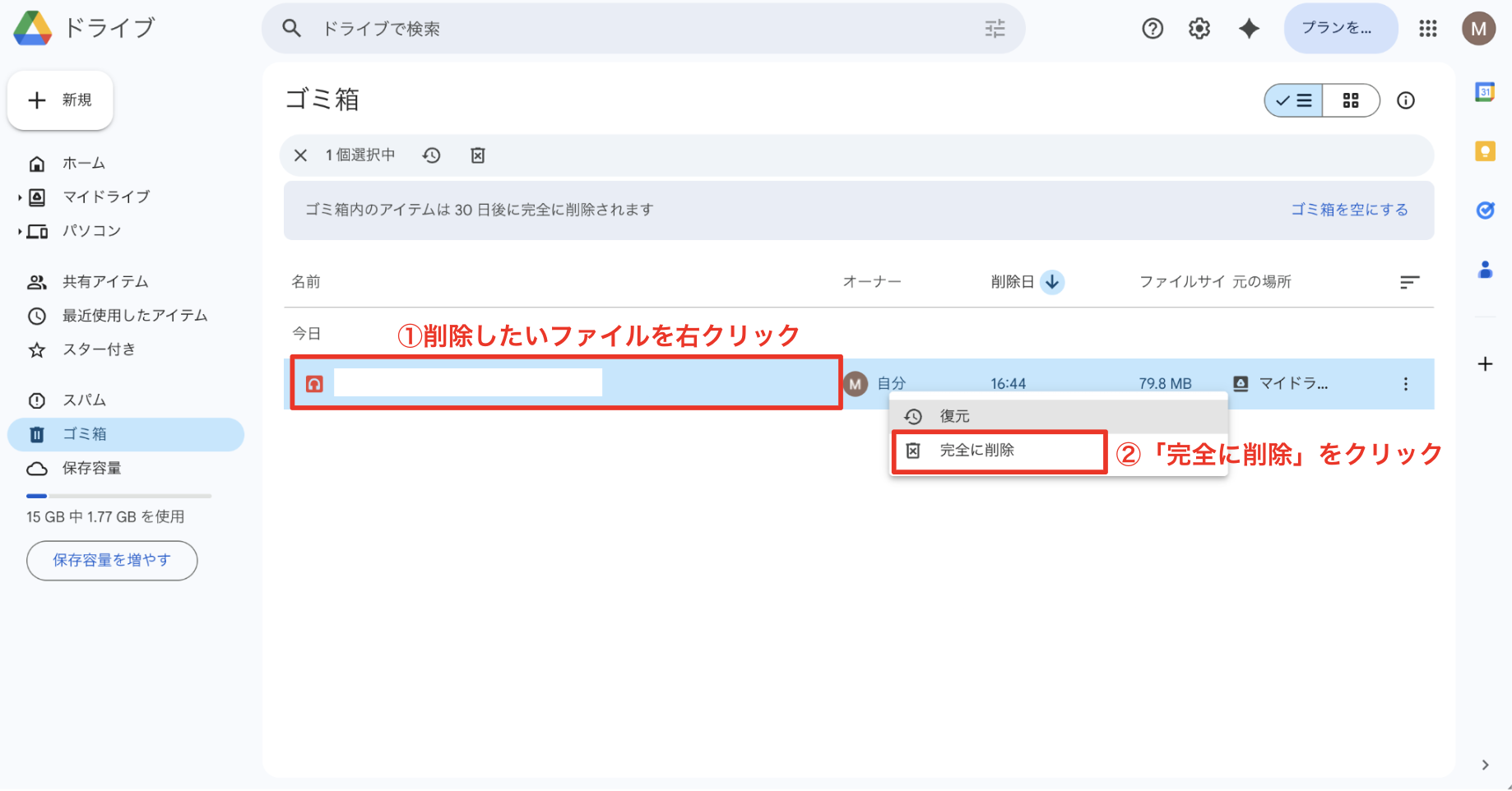This screenshot has height=791, width=1512.
Task: Click 削除日 column header
Action: (x=1012, y=282)
